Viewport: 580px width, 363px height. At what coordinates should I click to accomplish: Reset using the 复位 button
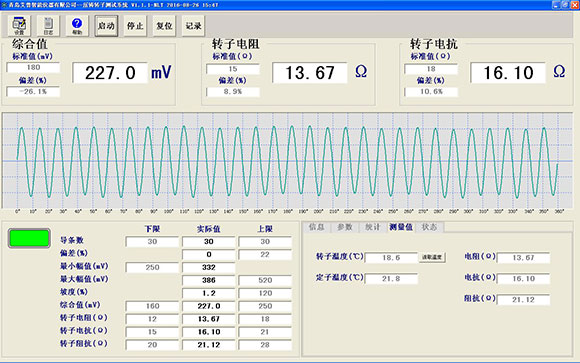tap(164, 26)
